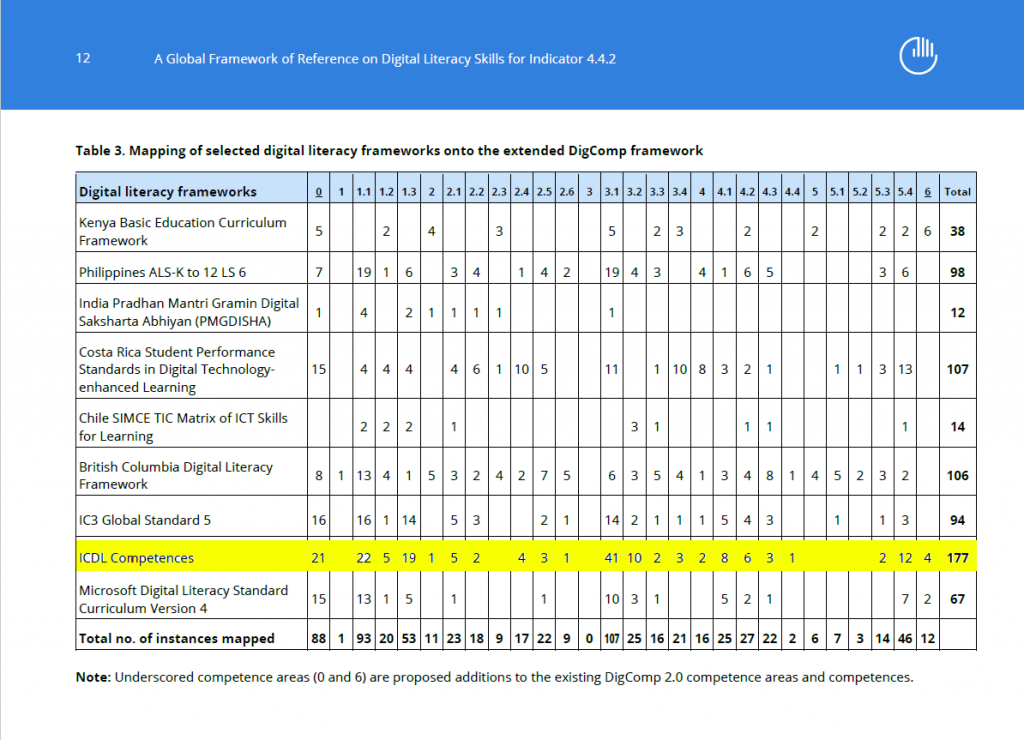
Task: Select 'Kenya Basic Education Curriculum Framework' row label
Action: click(183, 231)
